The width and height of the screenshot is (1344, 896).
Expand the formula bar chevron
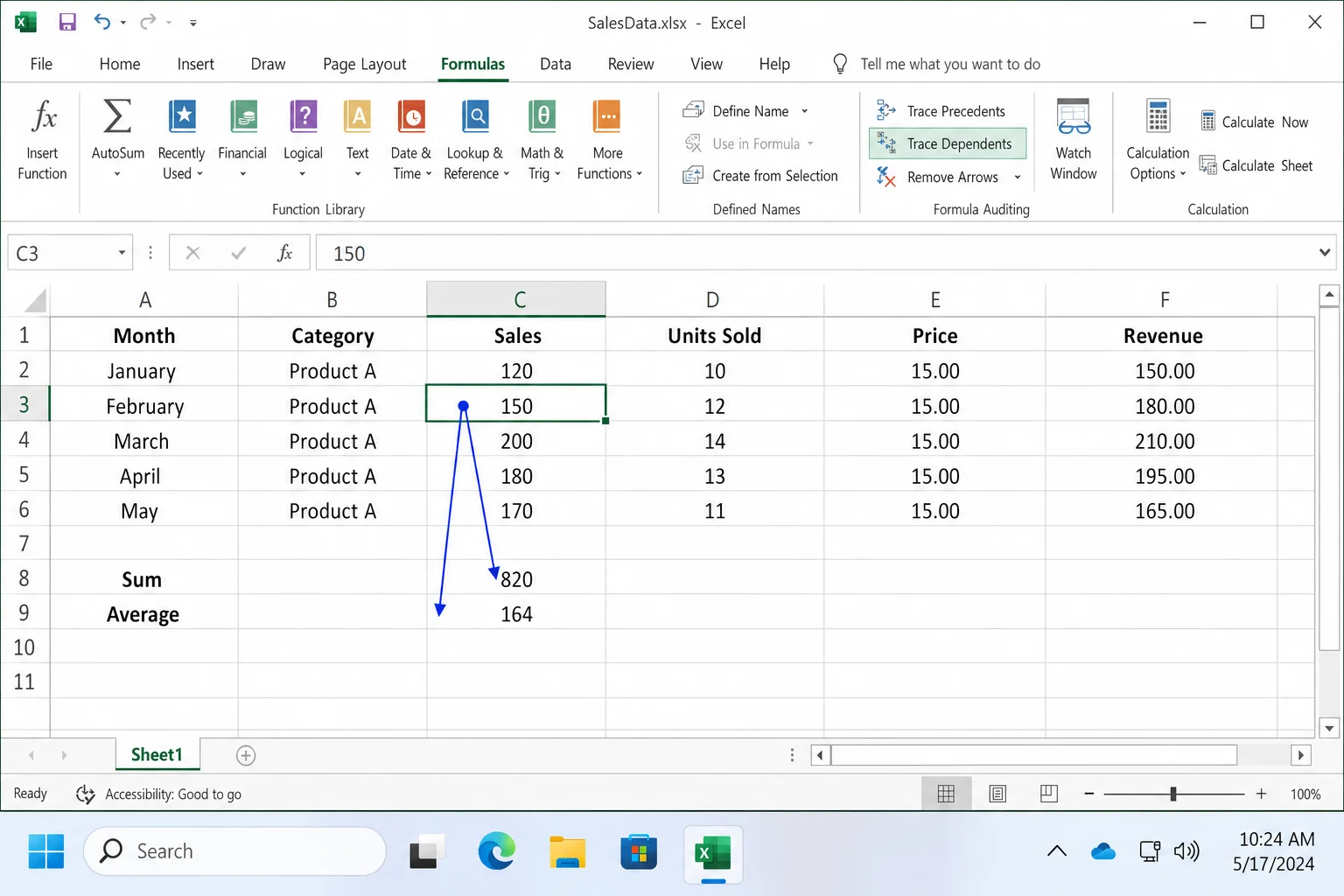coord(1325,253)
